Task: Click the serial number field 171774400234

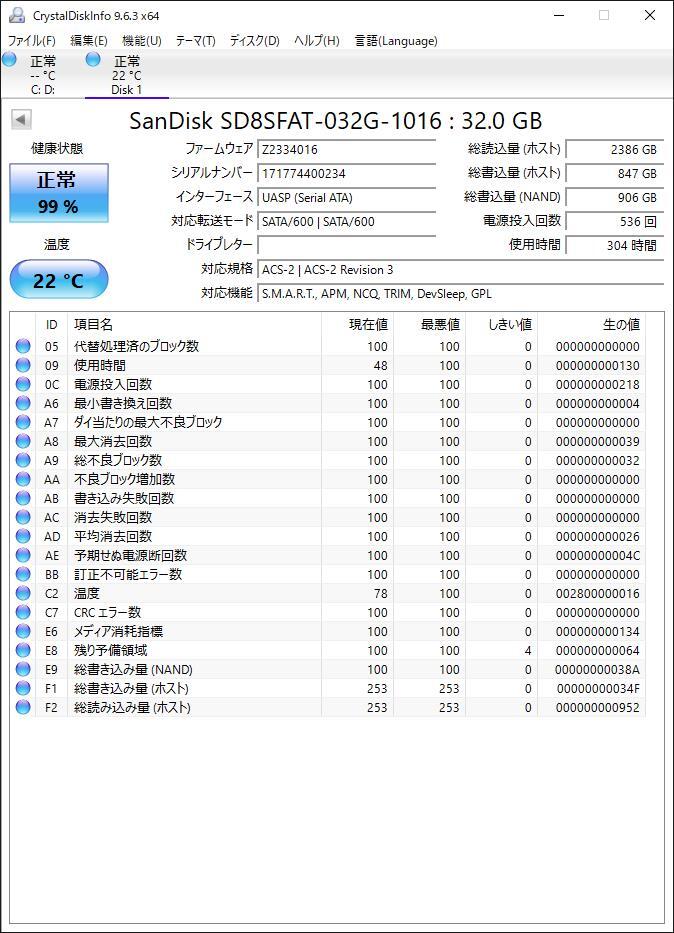Action: click(347, 173)
